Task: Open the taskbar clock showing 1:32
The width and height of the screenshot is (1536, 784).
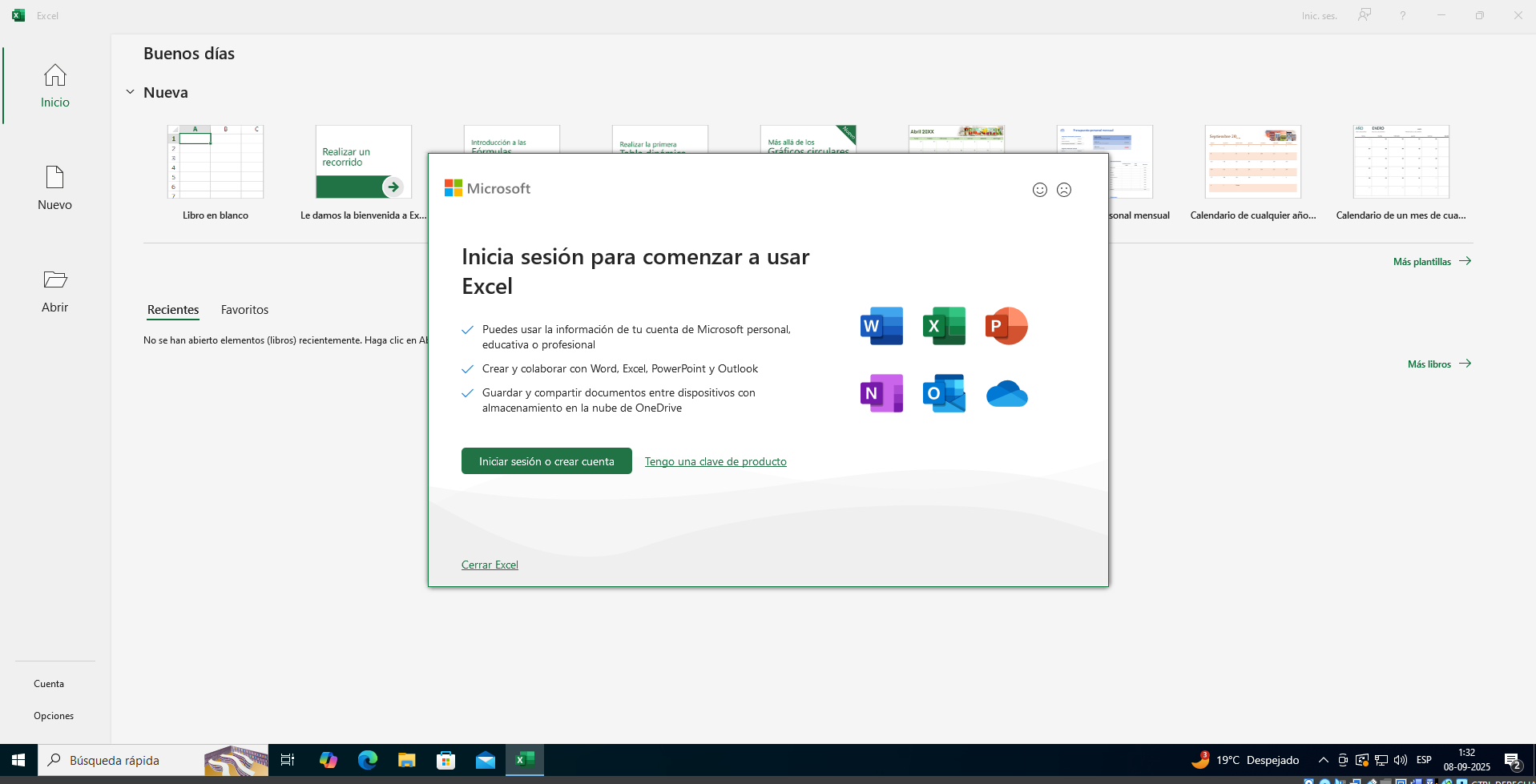Action: click(1467, 760)
